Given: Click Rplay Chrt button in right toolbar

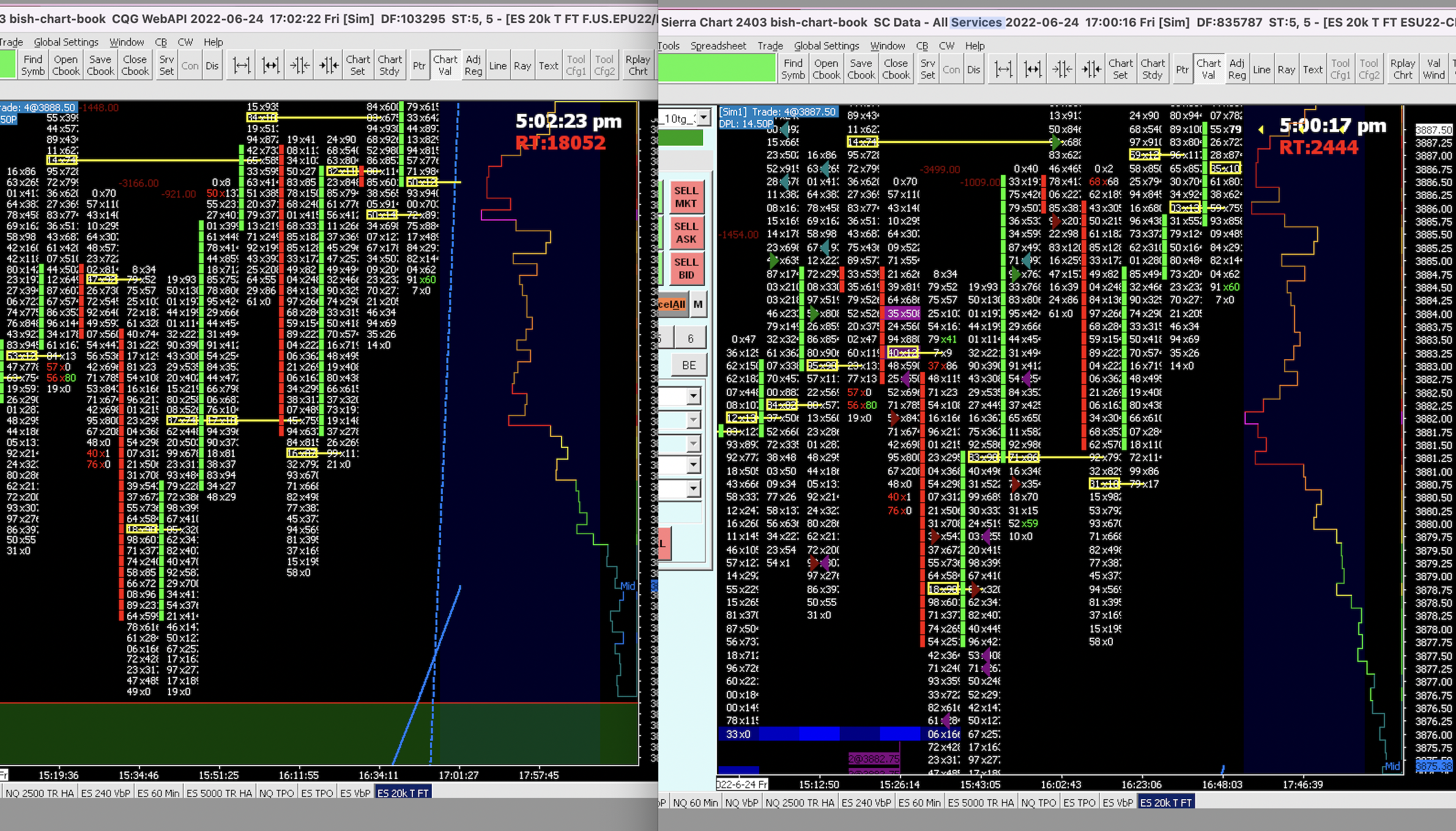Looking at the screenshot, I should (1402, 69).
